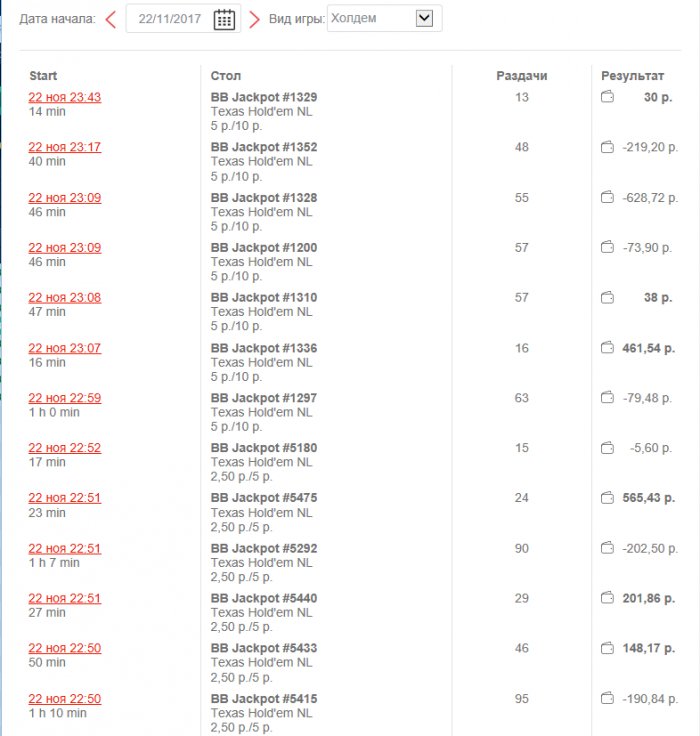Viewport: 700px width, 736px height.
Task: Click the Start column header
Action: pyautogui.click(x=43, y=76)
